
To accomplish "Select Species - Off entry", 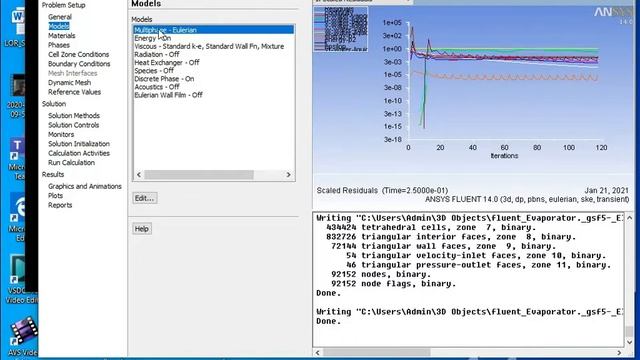I will pyautogui.click(x=154, y=71).
